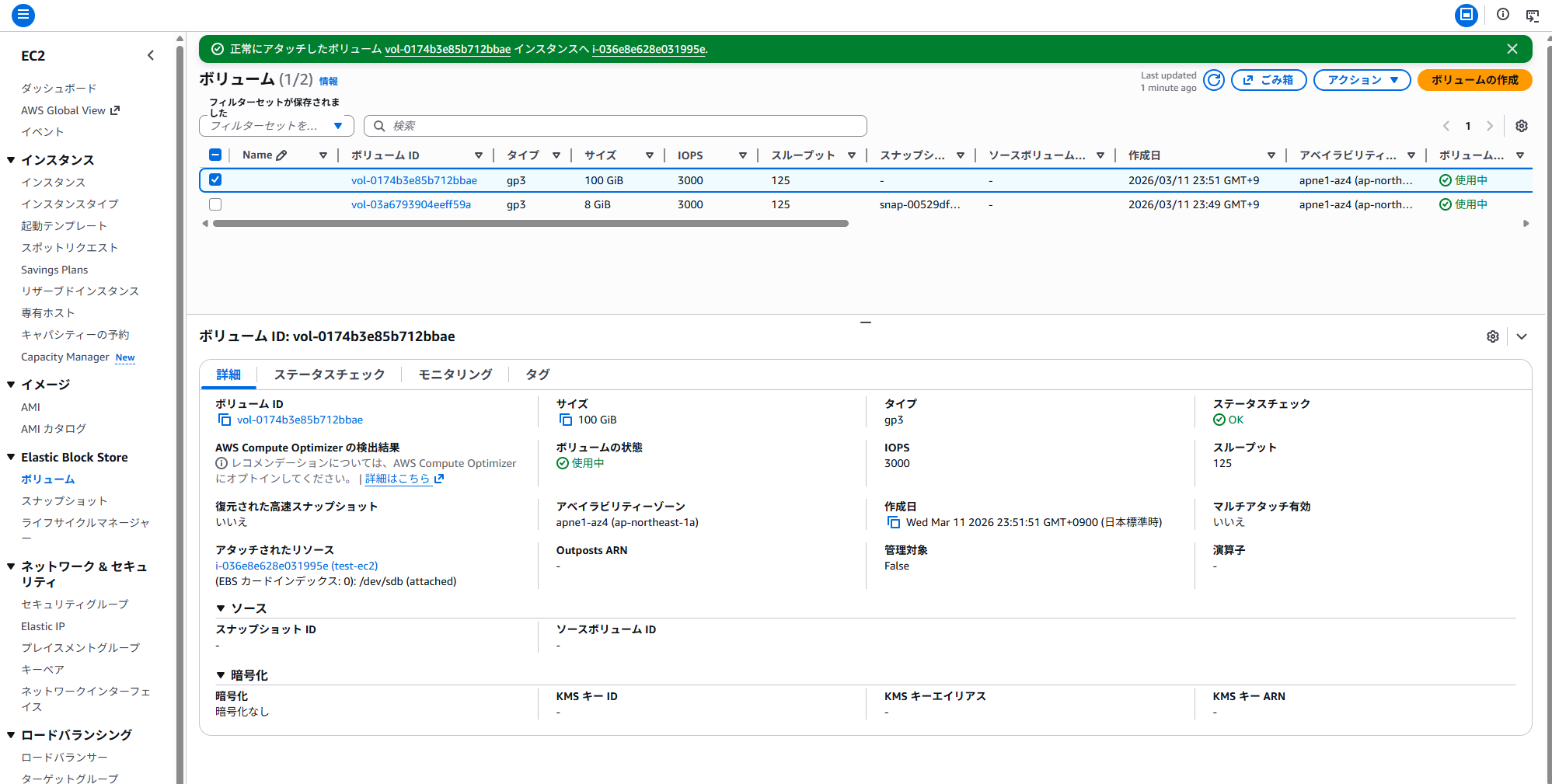This screenshot has width=1552, height=784.
Task: Switch to the ステータスチェック tab
Action: coord(329,375)
